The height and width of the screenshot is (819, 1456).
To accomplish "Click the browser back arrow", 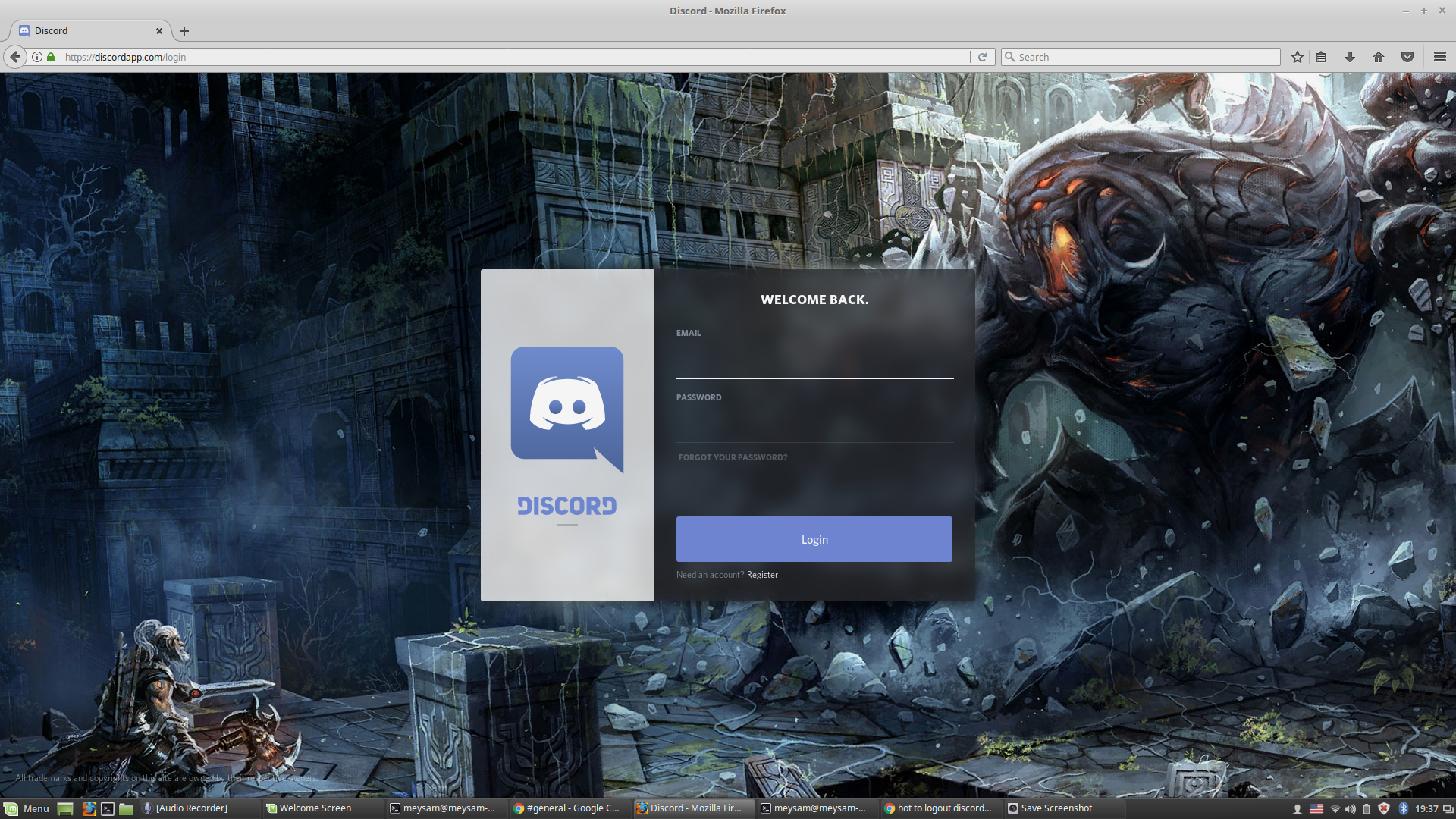I will point(15,57).
